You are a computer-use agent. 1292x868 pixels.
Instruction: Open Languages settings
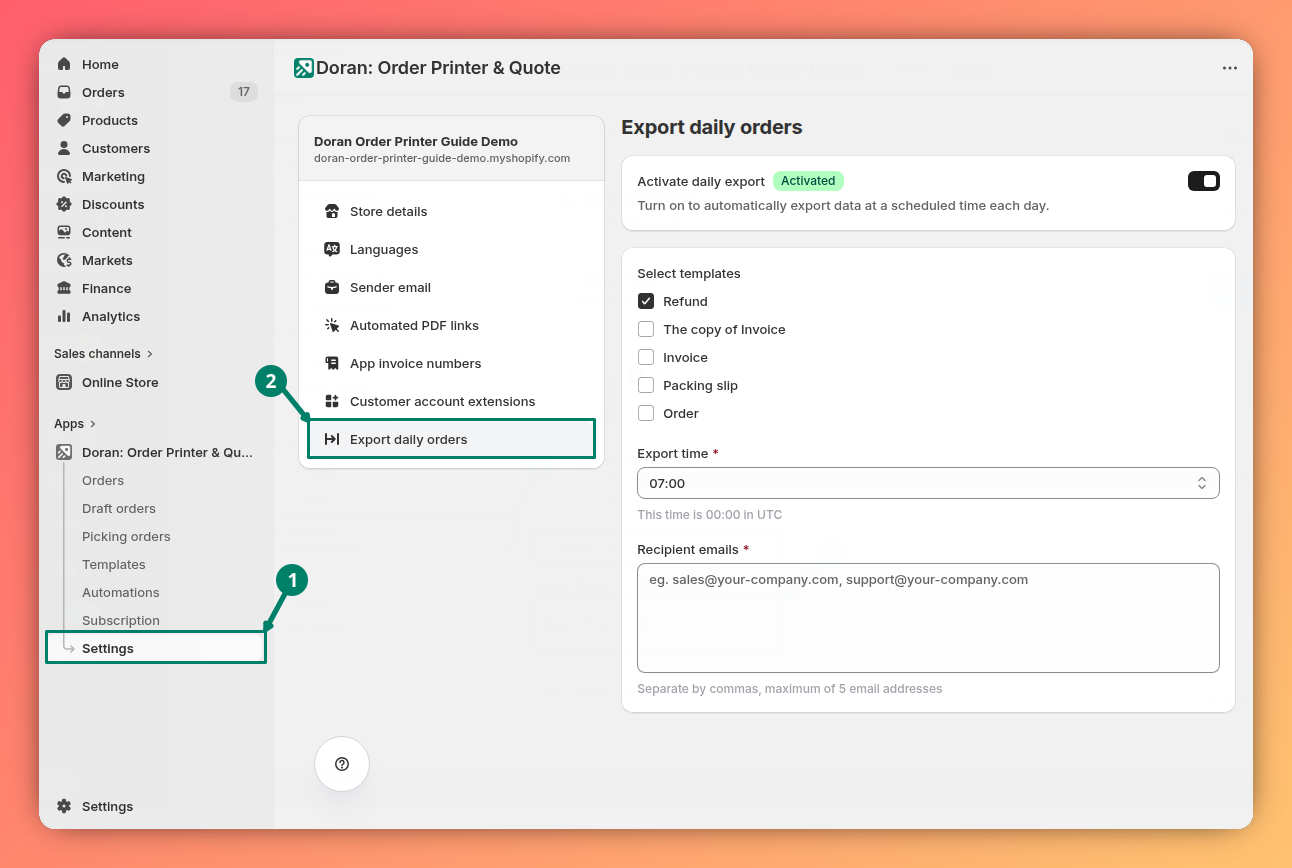[x=452, y=249]
